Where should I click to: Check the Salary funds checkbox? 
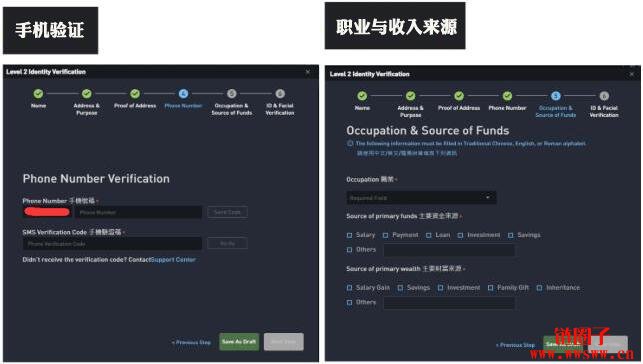tap(349, 235)
